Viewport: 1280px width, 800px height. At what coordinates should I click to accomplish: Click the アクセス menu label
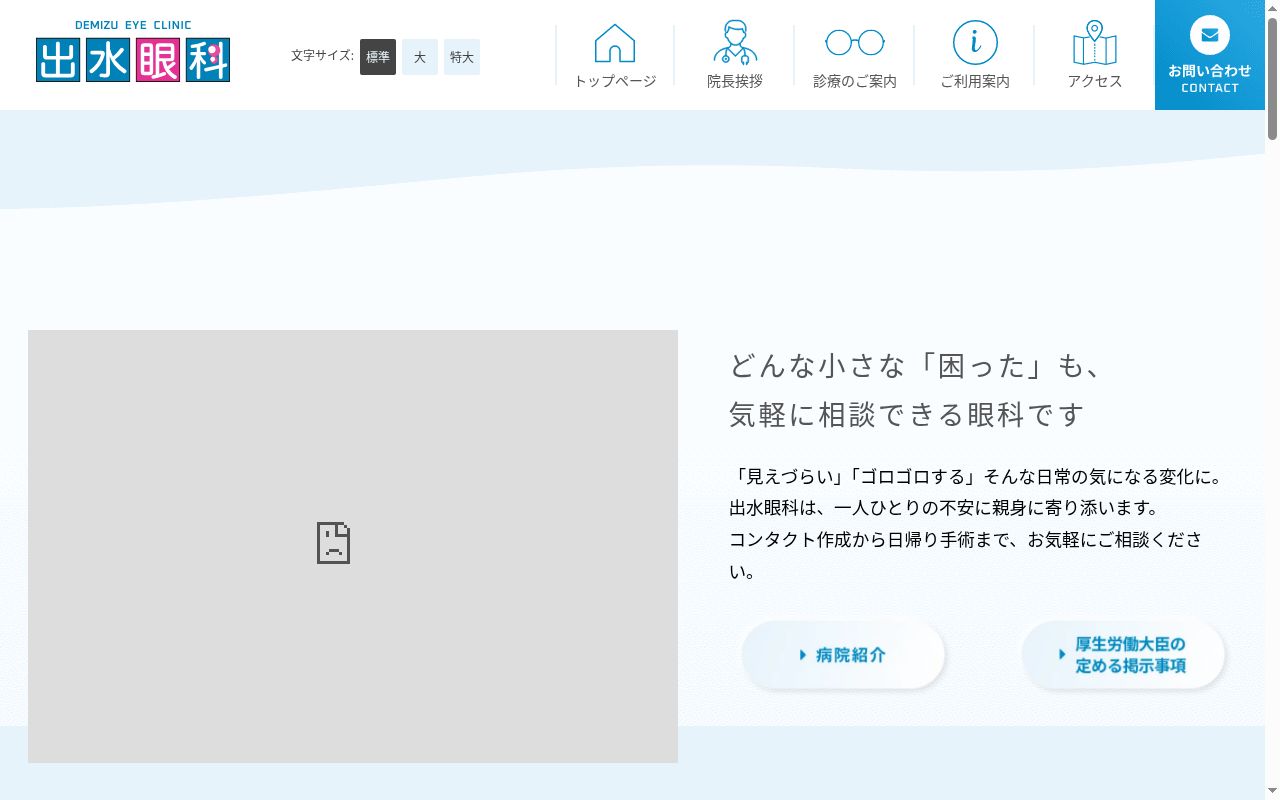point(1095,82)
